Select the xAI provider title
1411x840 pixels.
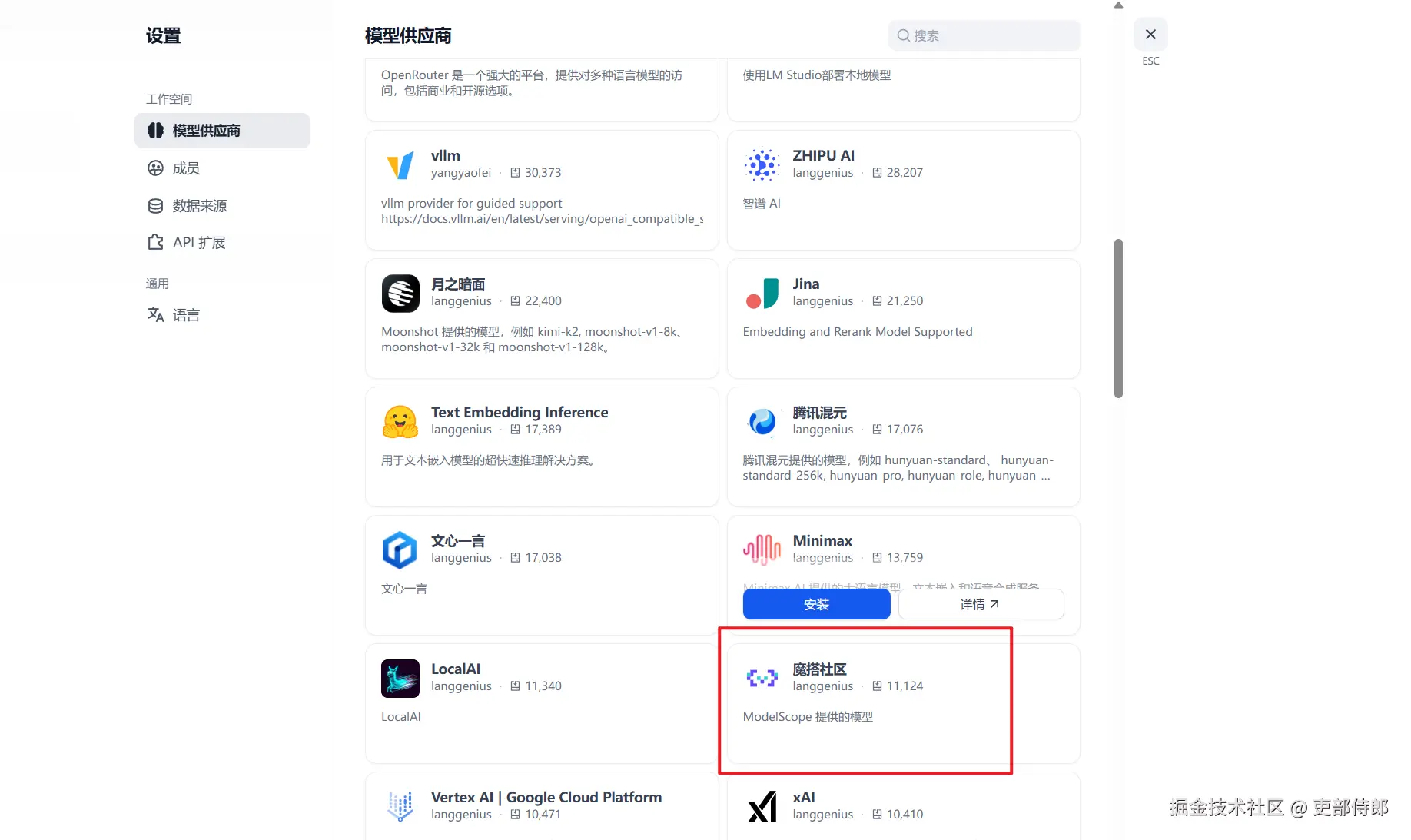(x=804, y=798)
